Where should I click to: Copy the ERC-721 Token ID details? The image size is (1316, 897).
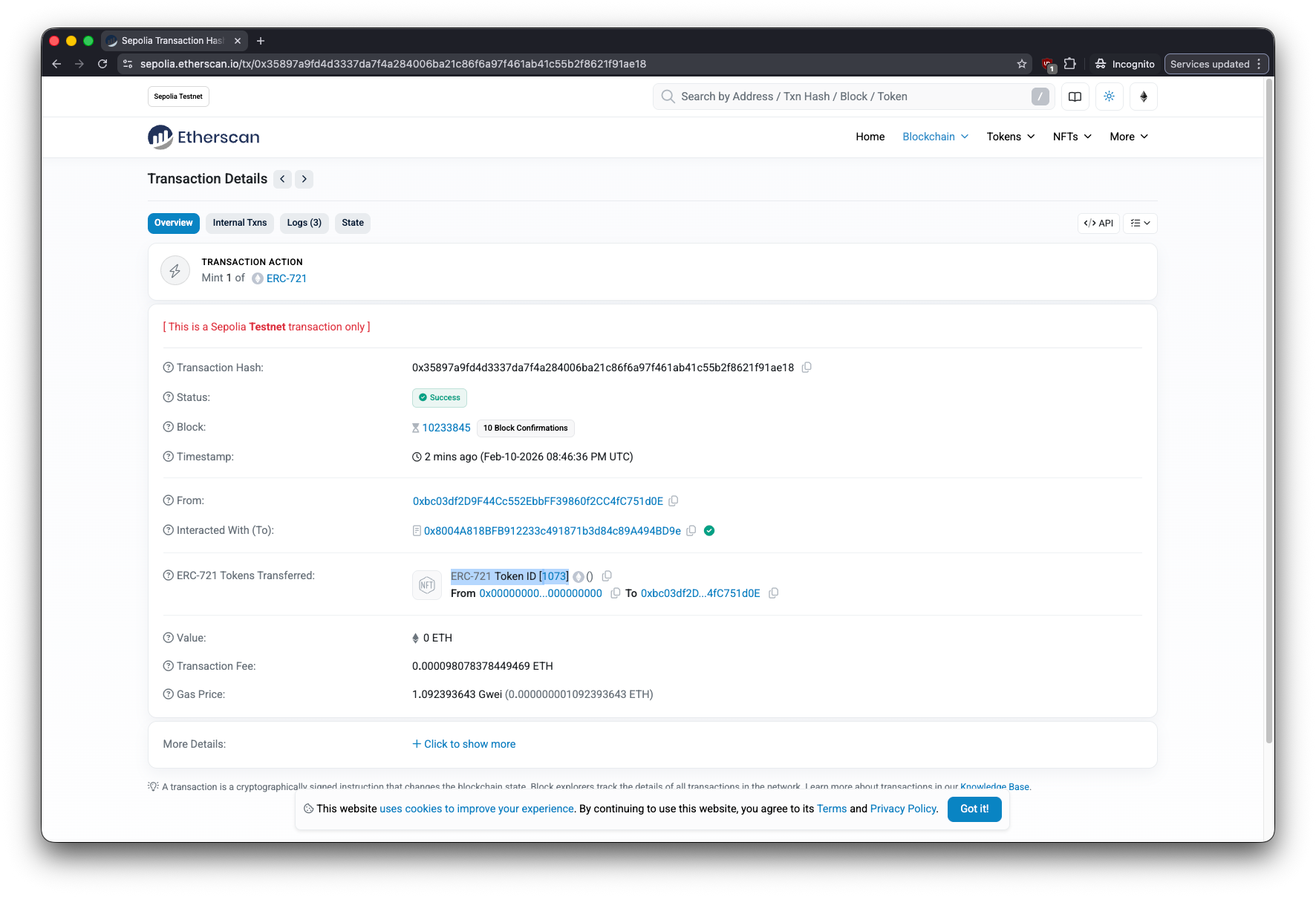tap(607, 575)
